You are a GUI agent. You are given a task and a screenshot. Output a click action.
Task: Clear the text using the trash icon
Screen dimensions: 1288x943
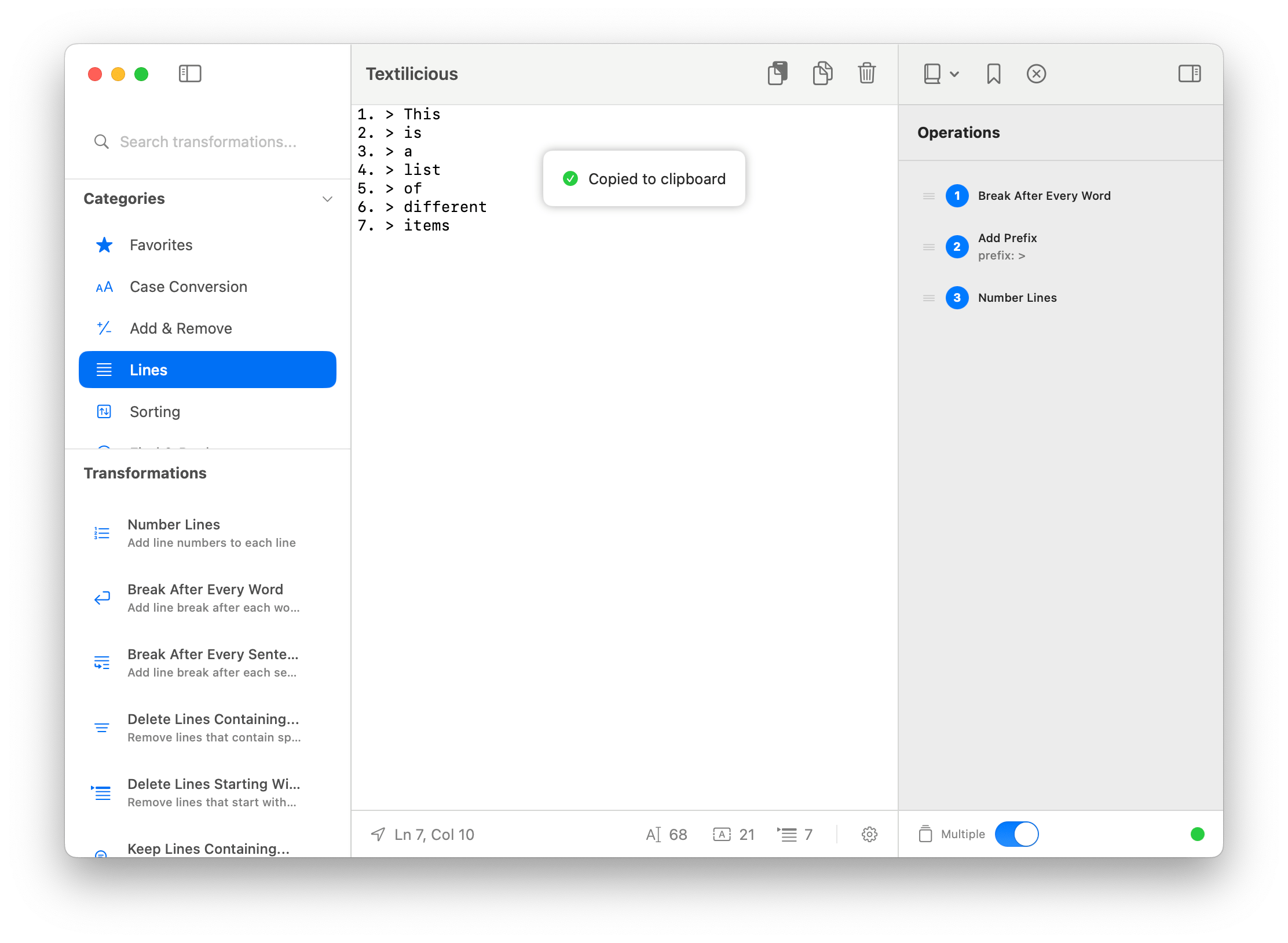[866, 74]
